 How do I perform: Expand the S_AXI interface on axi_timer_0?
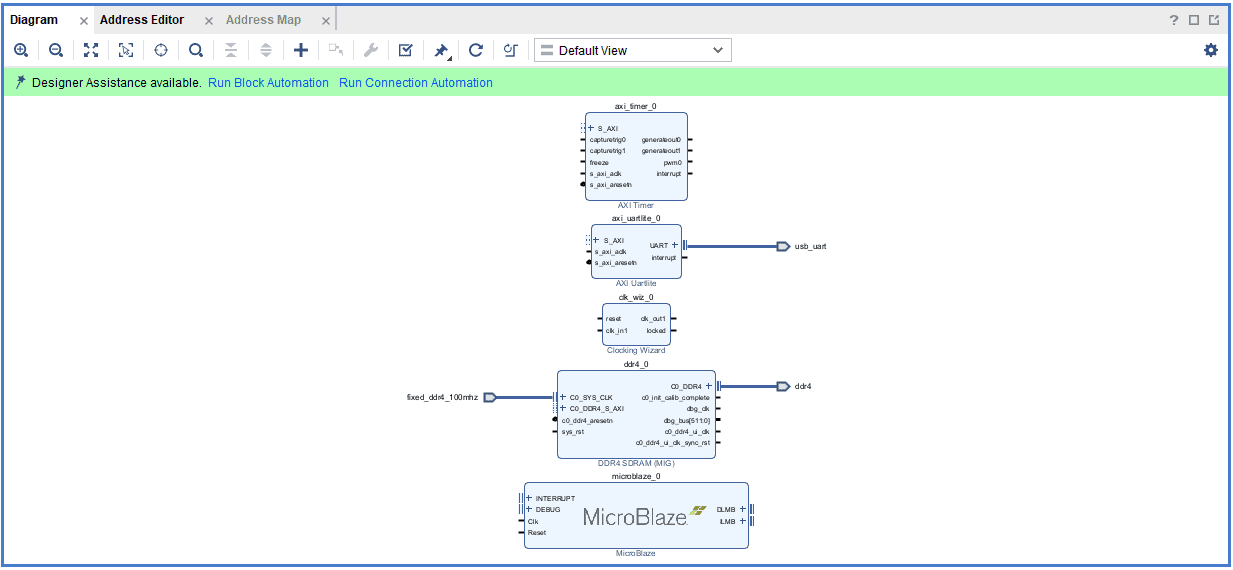tap(591, 128)
